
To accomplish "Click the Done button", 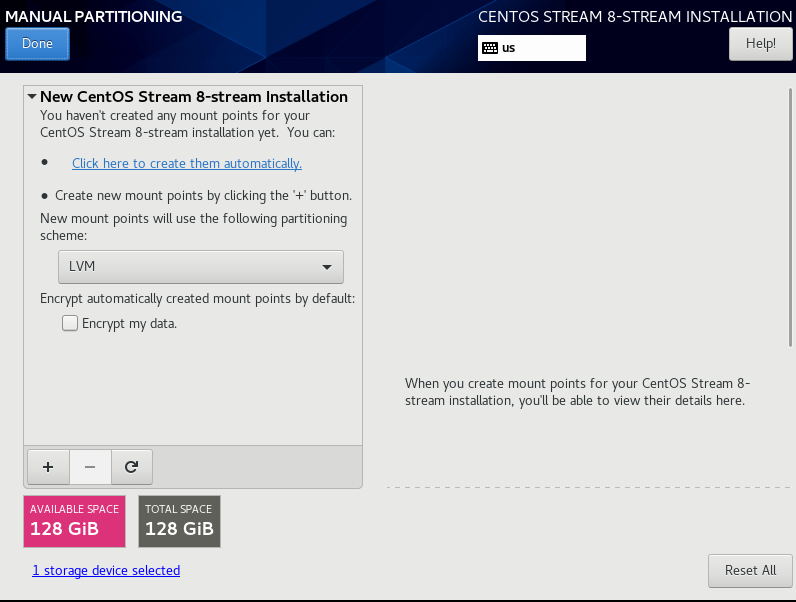I will coord(38,44).
